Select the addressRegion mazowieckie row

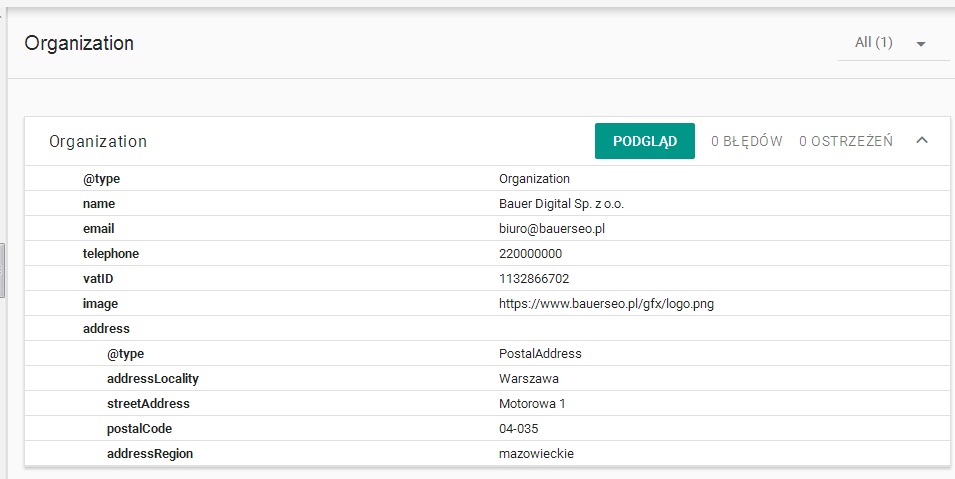[487, 453]
